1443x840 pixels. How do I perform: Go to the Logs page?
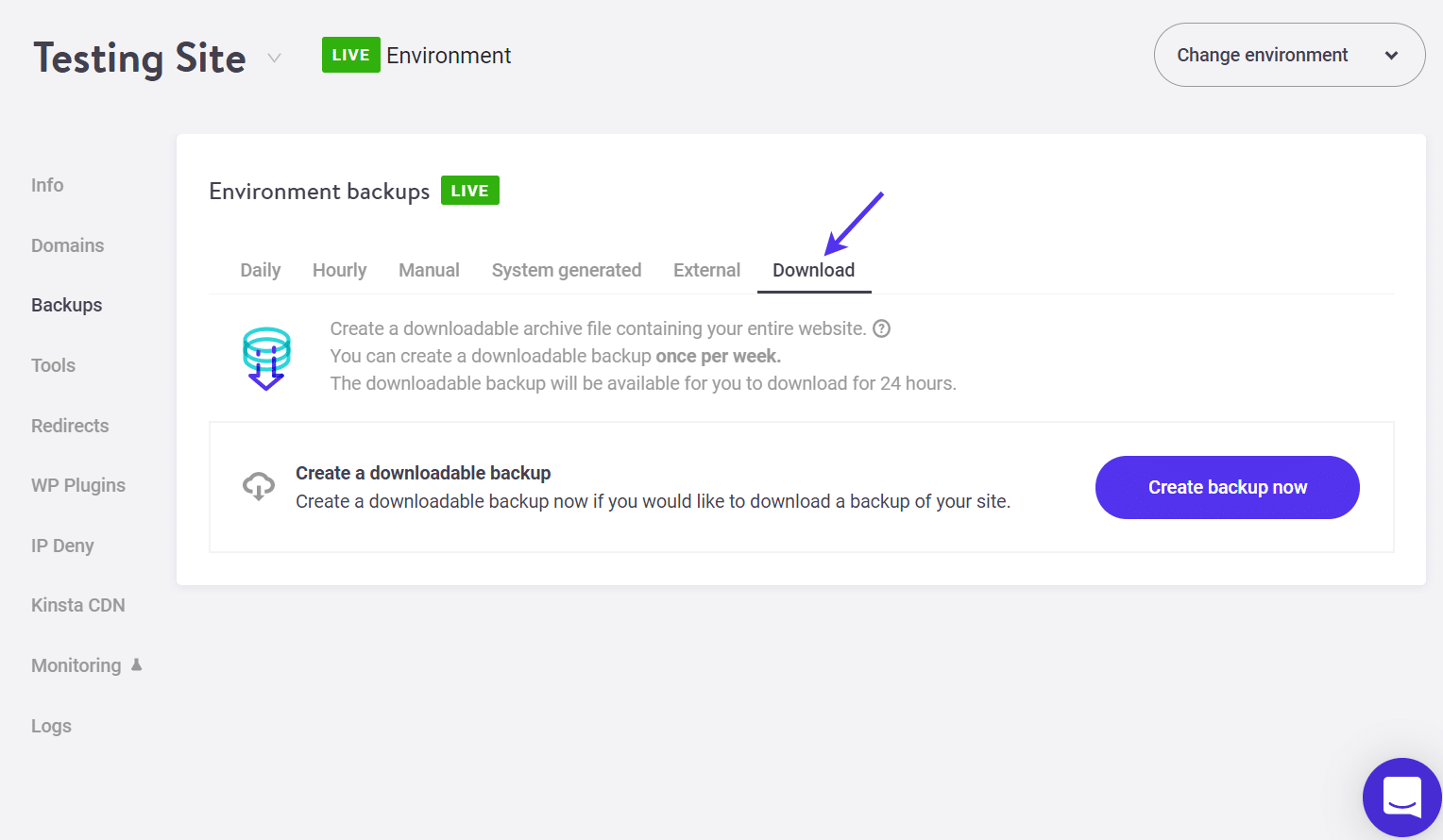pyautogui.click(x=51, y=725)
